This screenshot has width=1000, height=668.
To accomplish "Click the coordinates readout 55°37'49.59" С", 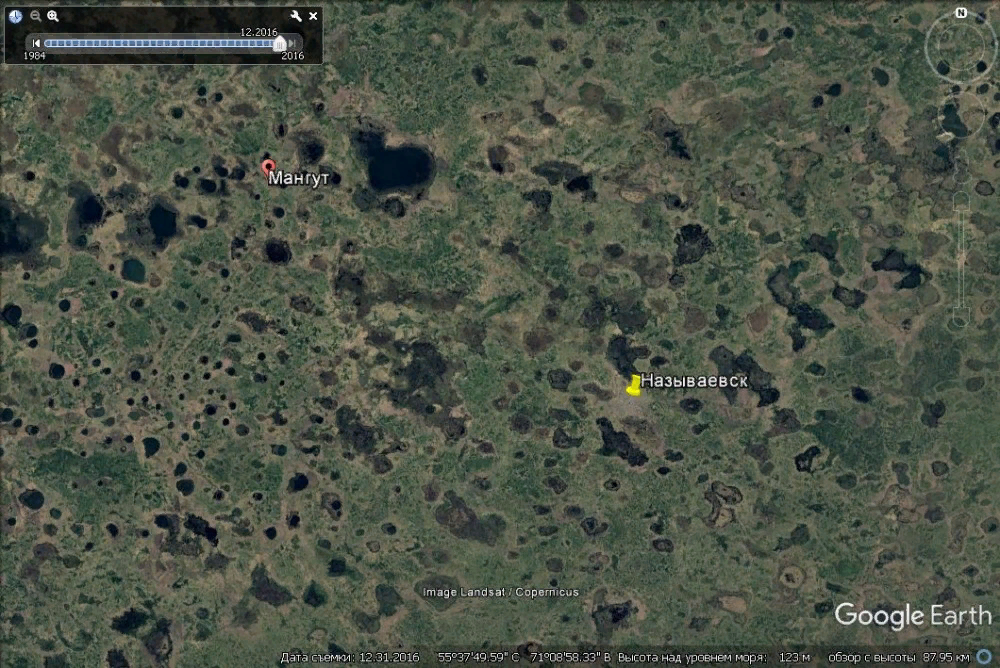I will click(478, 657).
